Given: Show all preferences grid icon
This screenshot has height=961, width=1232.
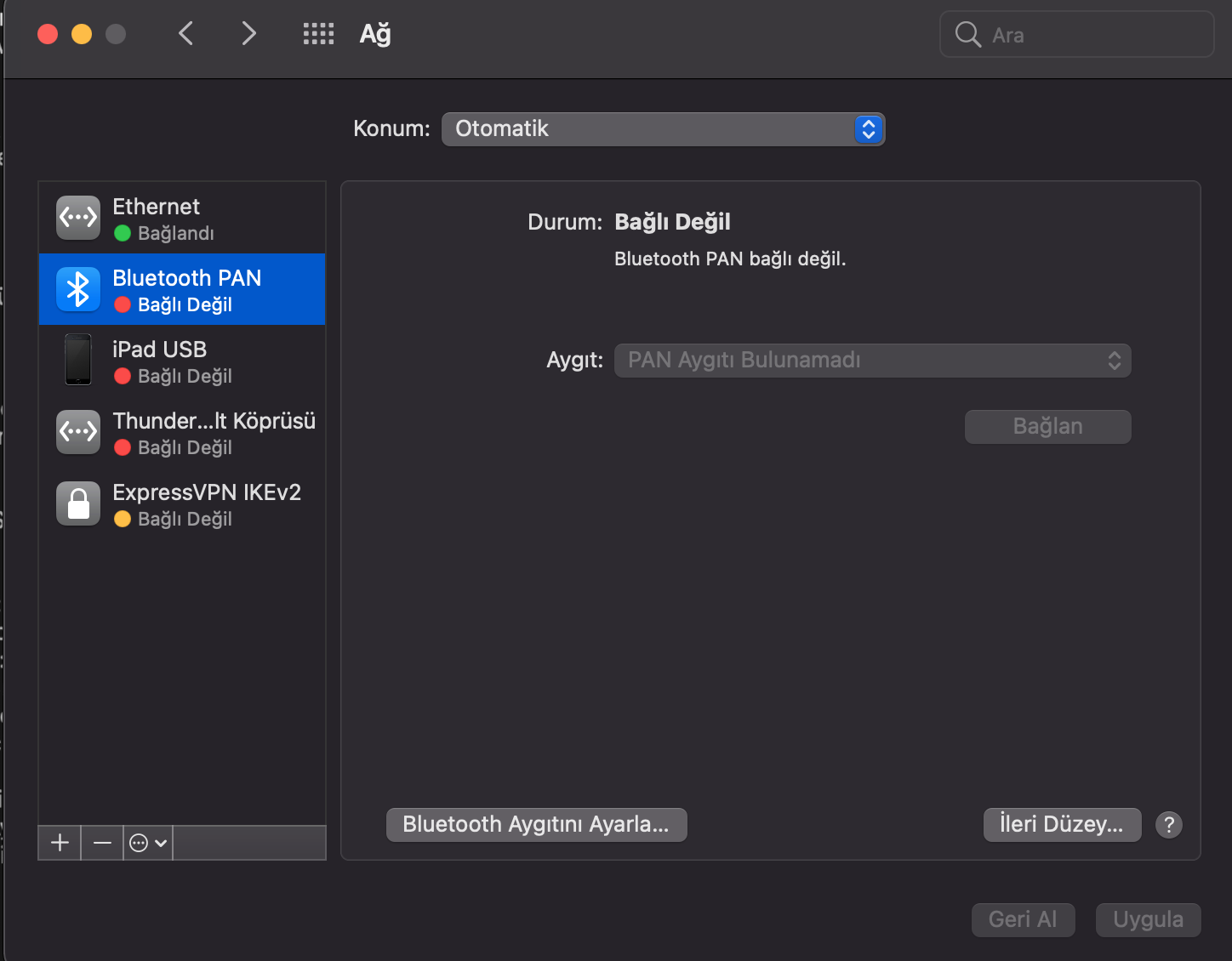Looking at the screenshot, I should 318,34.
